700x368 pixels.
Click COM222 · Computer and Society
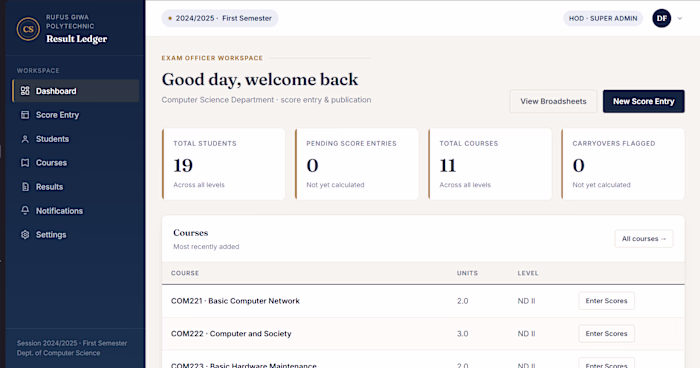231,334
